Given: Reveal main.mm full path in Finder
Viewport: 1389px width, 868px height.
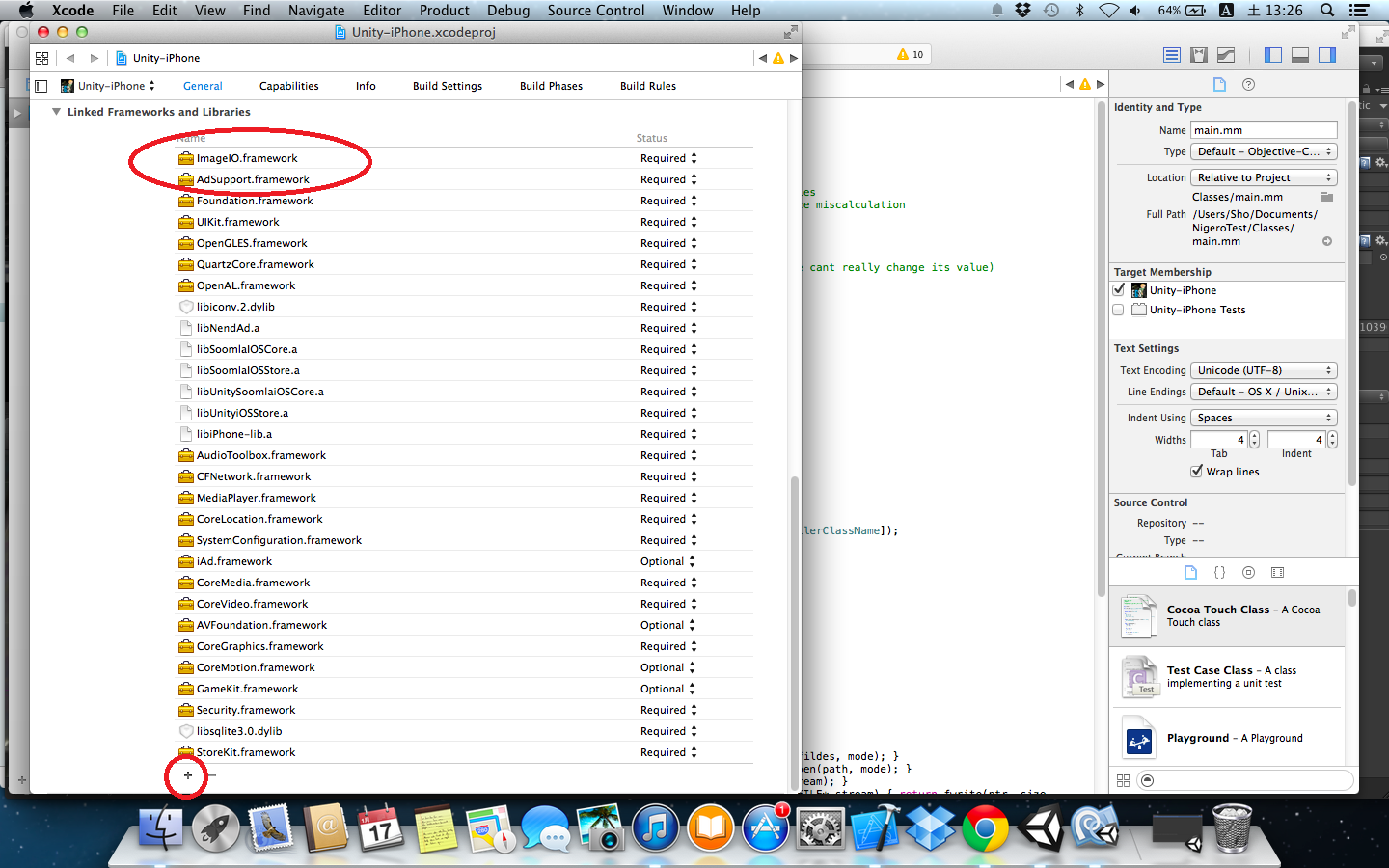Looking at the screenshot, I should (1327, 241).
